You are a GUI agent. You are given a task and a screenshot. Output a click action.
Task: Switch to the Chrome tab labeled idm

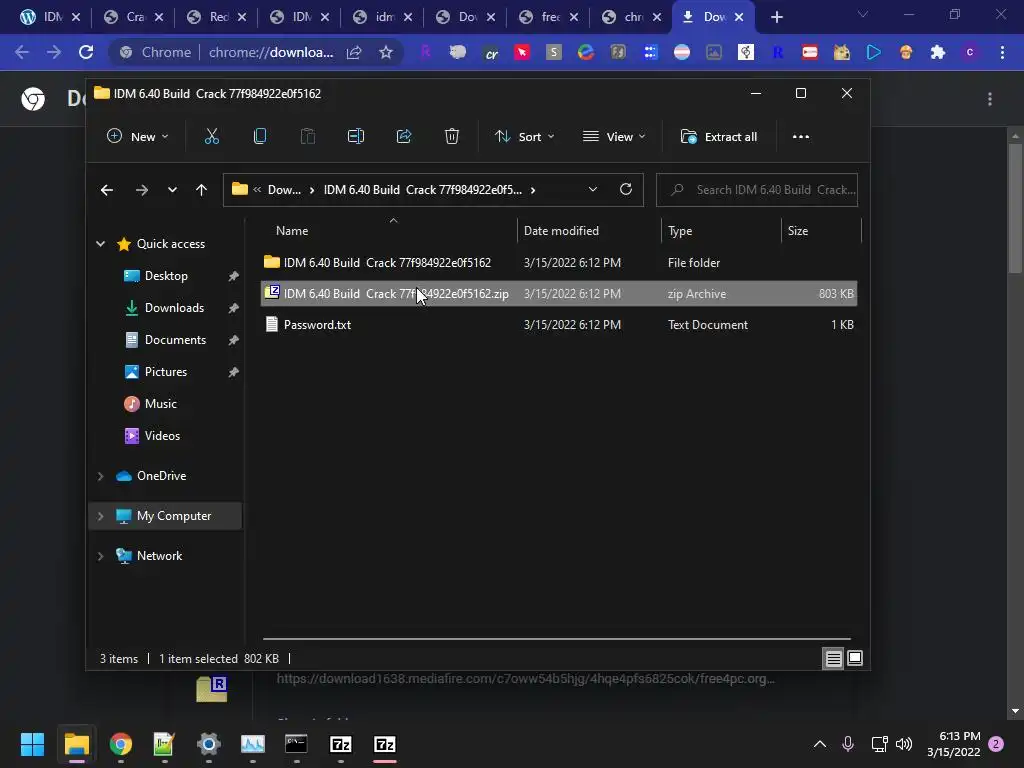pos(383,17)
